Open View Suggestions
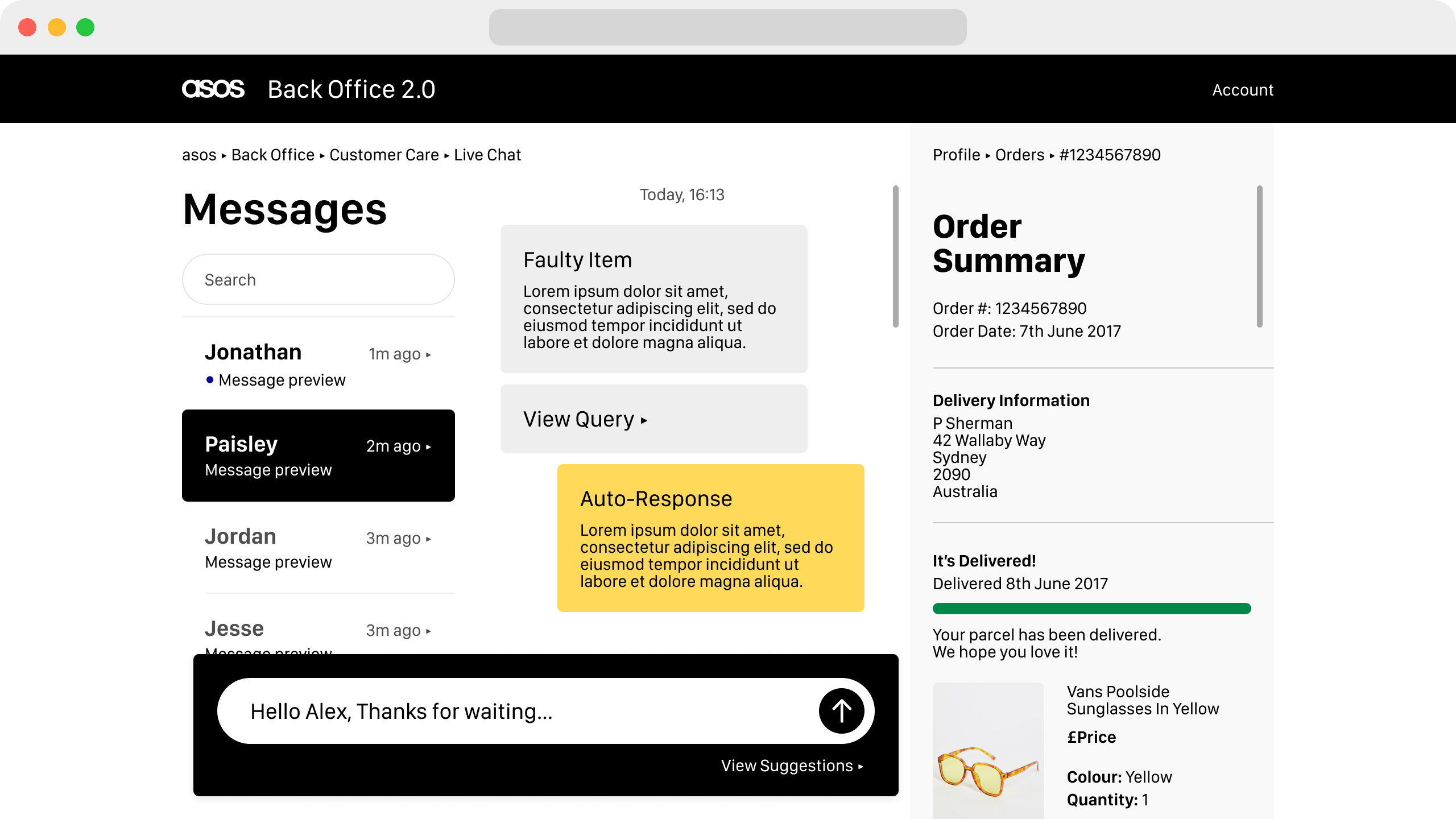 point(792,766)
